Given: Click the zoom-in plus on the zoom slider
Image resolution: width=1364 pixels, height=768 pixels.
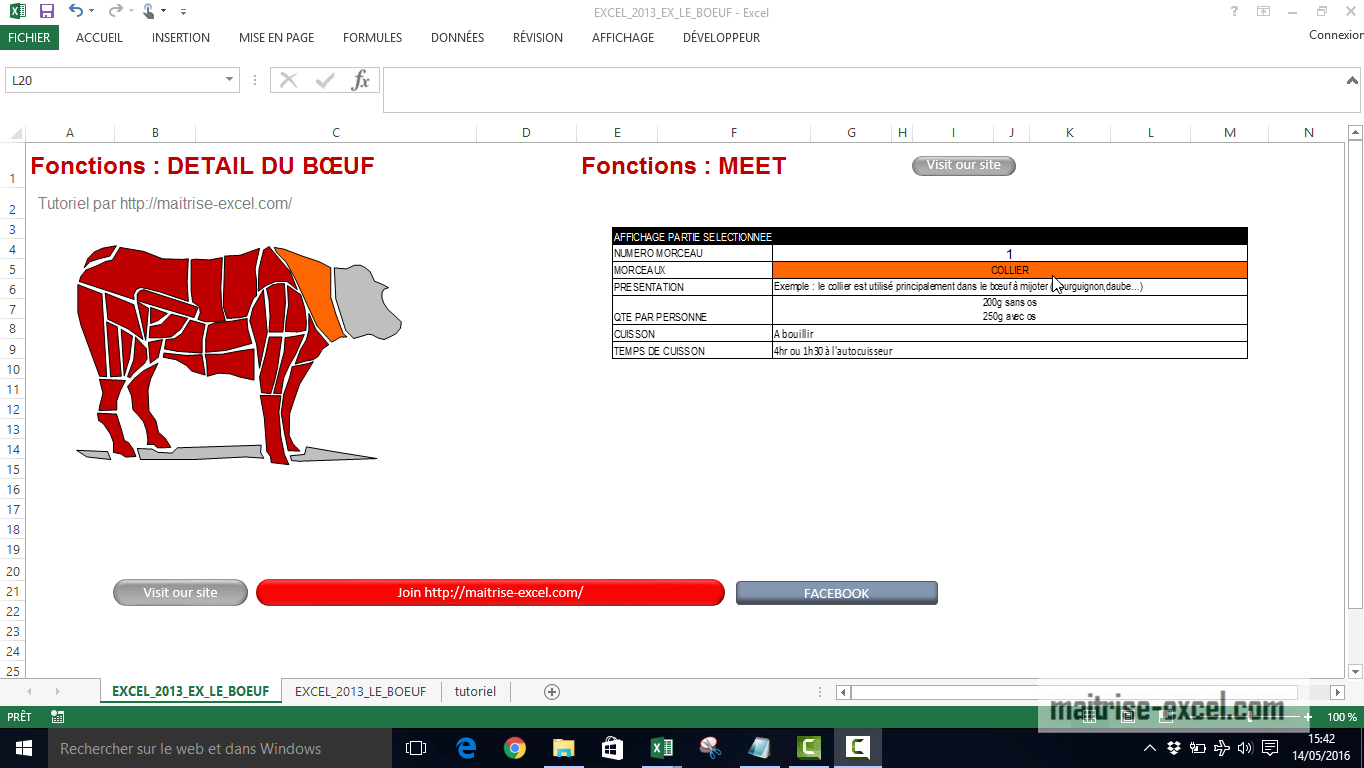Looking at the screenshot, I should click(1307, 717).
